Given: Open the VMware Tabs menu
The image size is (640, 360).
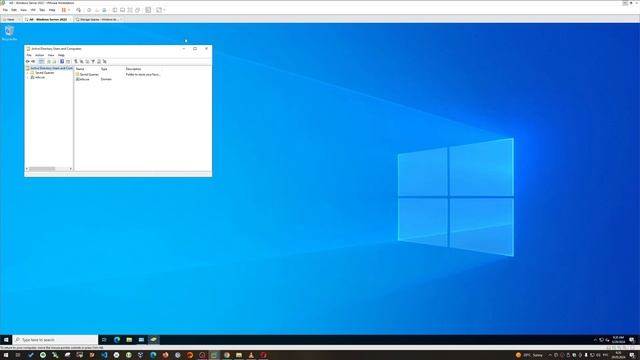Looking at the screenshot, I should (42, 10).
